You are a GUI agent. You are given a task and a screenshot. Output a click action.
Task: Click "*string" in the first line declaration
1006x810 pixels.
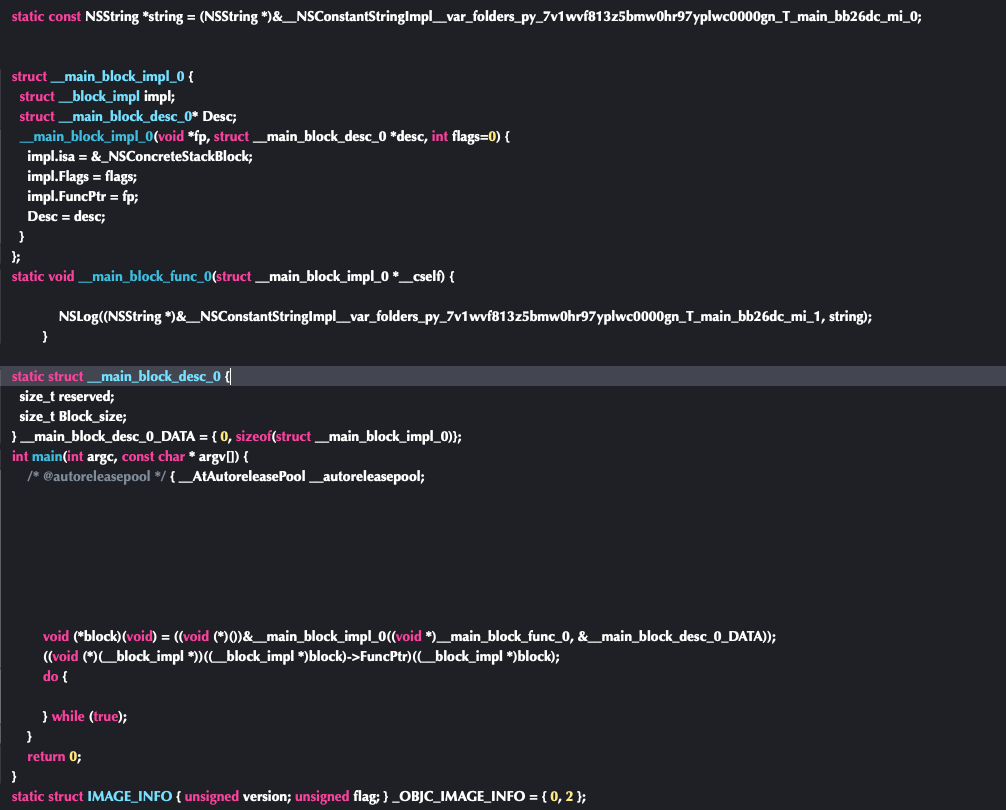coord(162,16)
